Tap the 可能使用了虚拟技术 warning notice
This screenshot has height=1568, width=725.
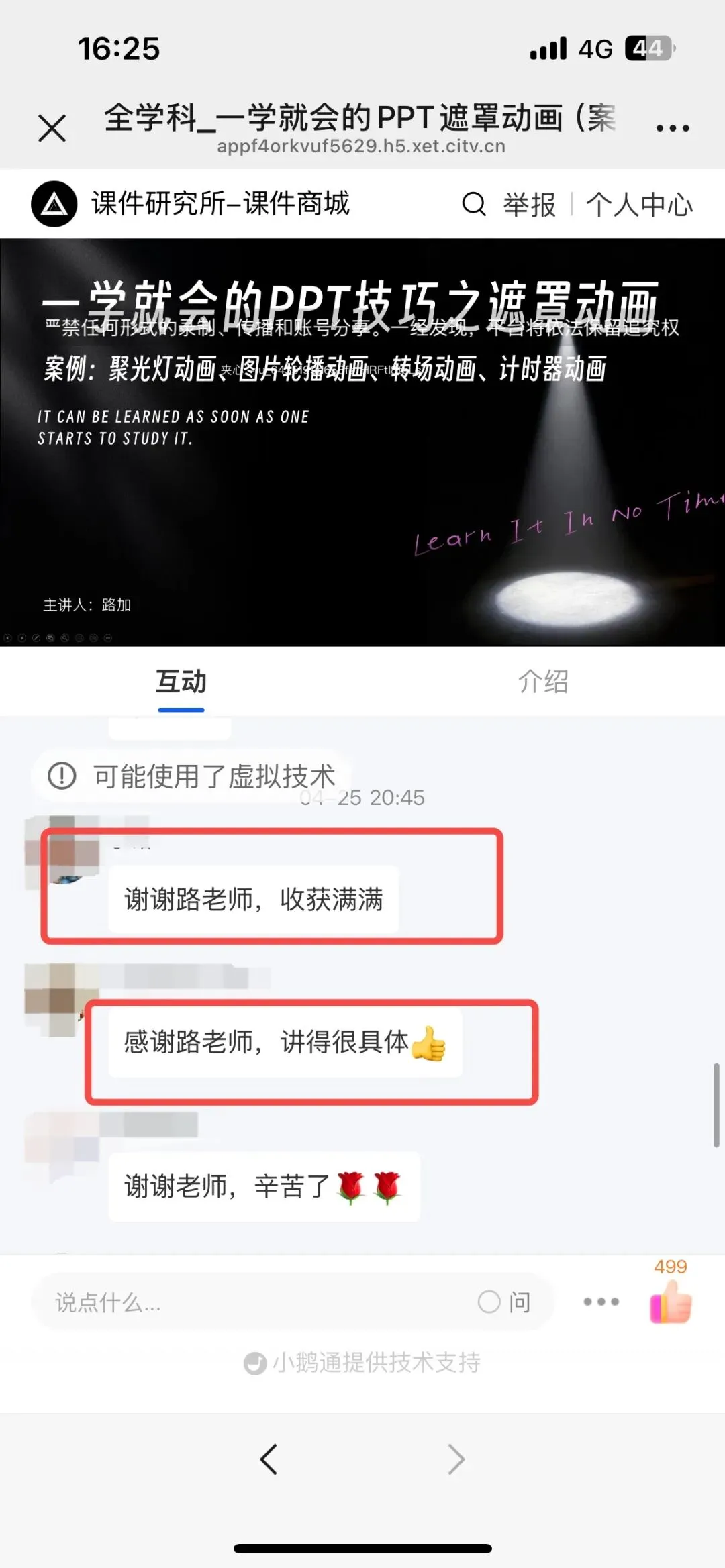click(192, 776)
